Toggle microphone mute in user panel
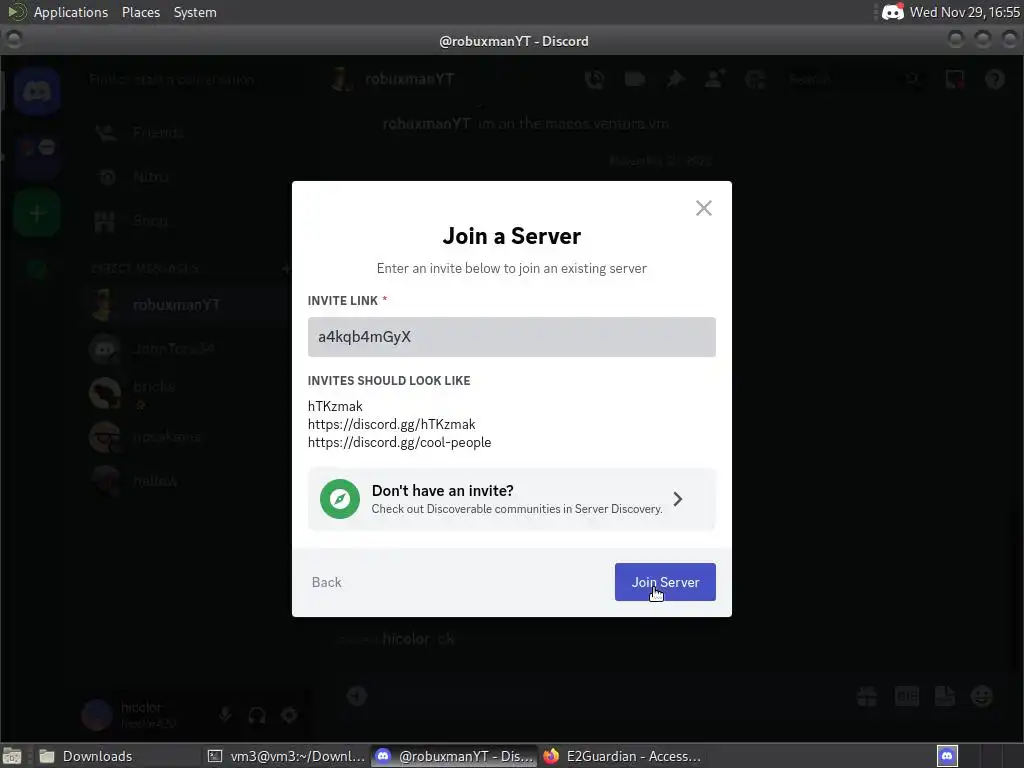 (225, 715)
